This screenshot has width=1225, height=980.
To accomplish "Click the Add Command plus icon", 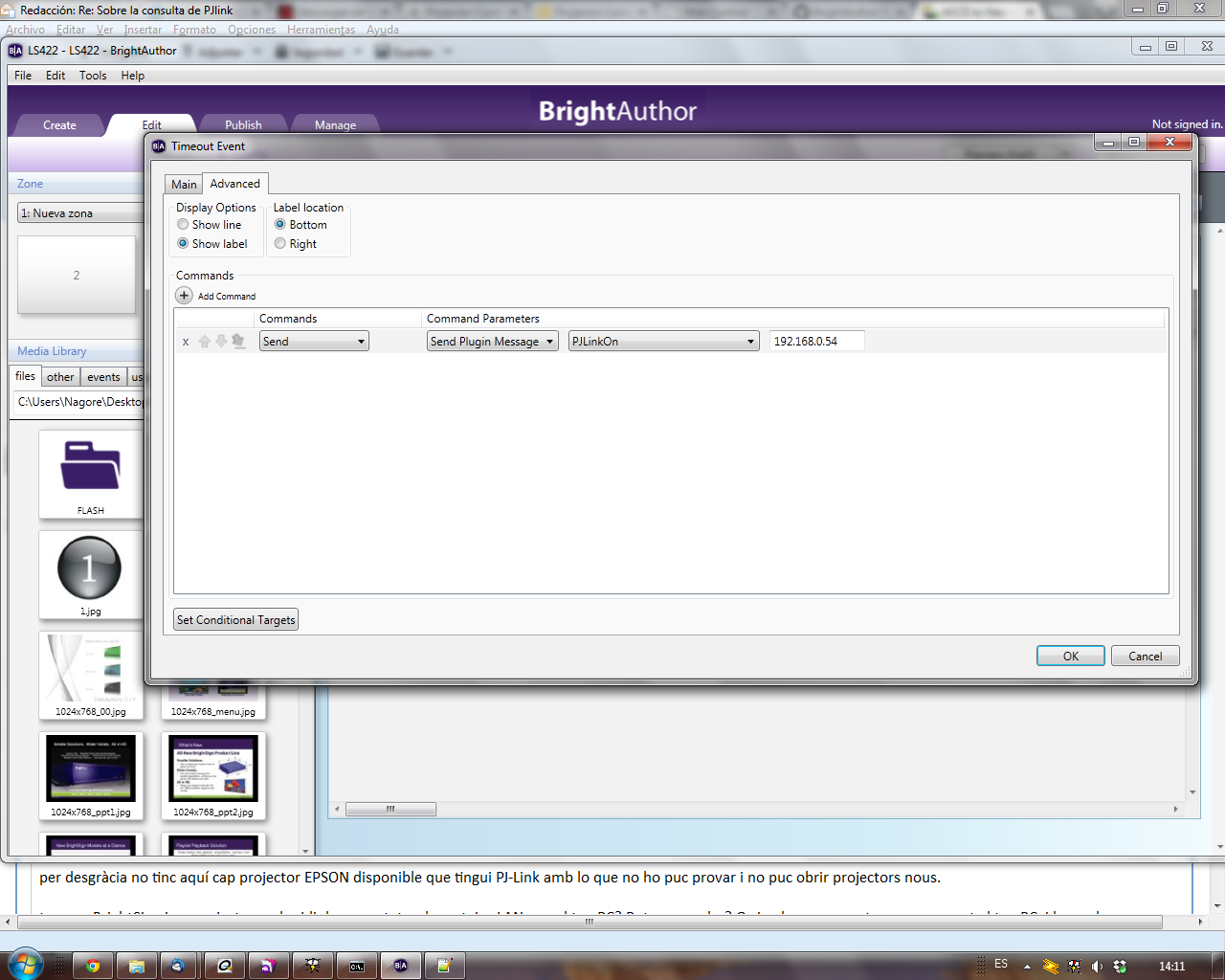I will pos(185,296).
